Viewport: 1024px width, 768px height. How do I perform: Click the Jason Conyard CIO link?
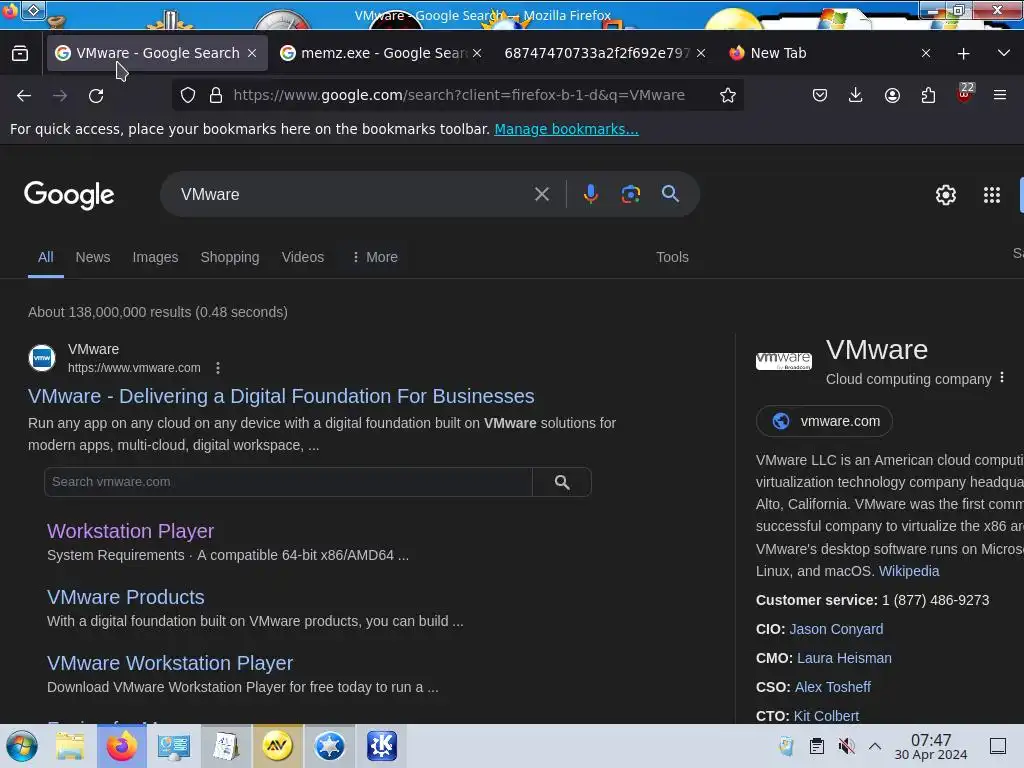click(836, 629)
